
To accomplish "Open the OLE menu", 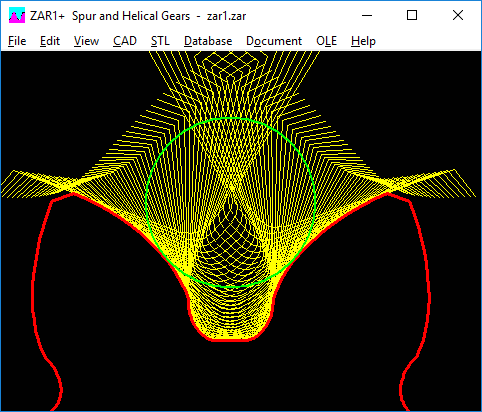I will click(326, 41).
